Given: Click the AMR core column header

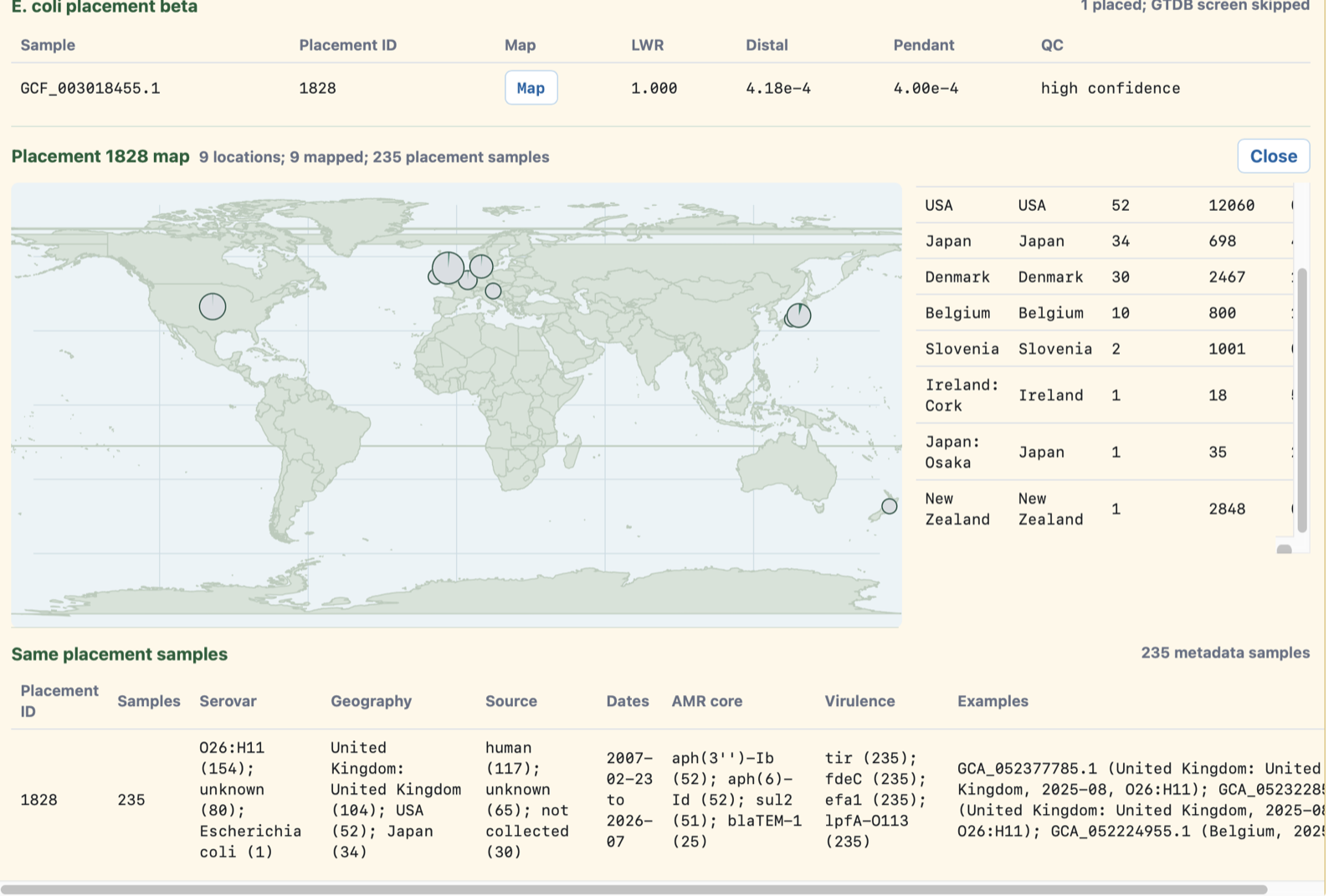Looking at the screenshot, I should (707, 701).
